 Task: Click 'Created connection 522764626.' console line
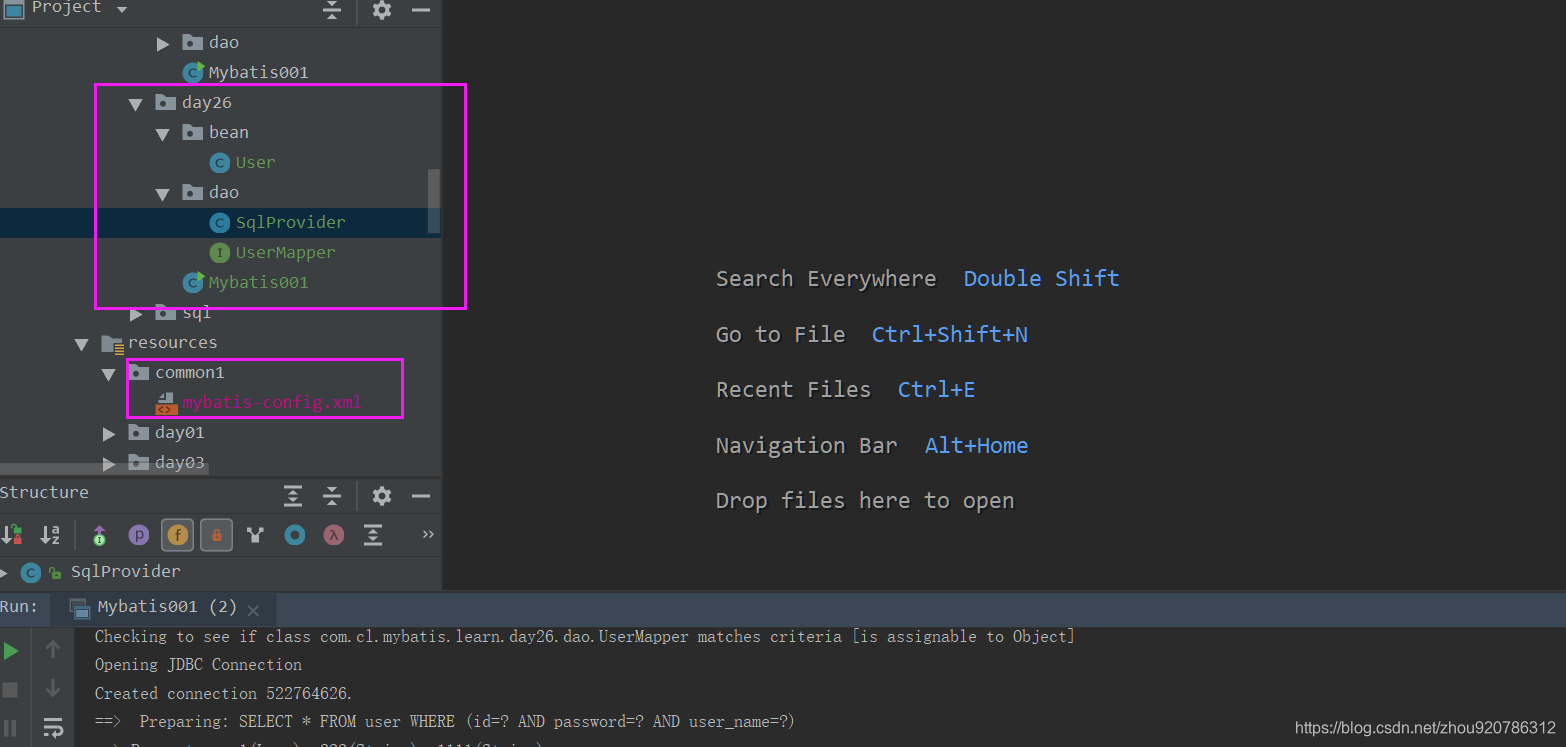[x=224, y=693]
